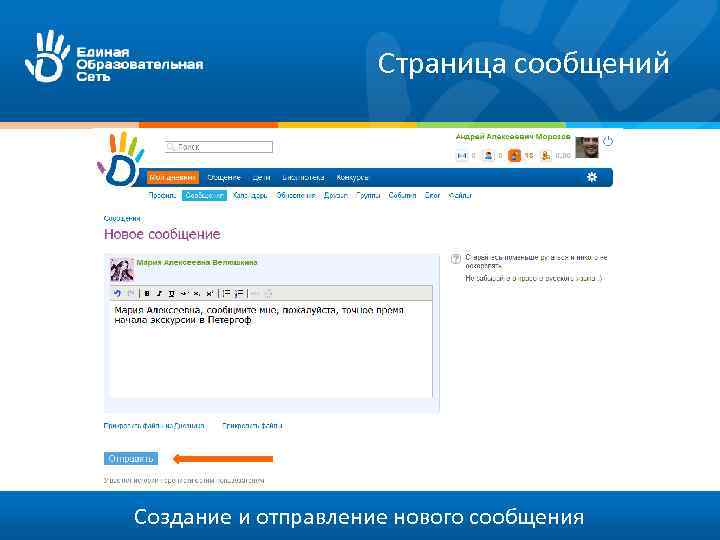Open the friends counter icon showing 0

tap(488, 156)
